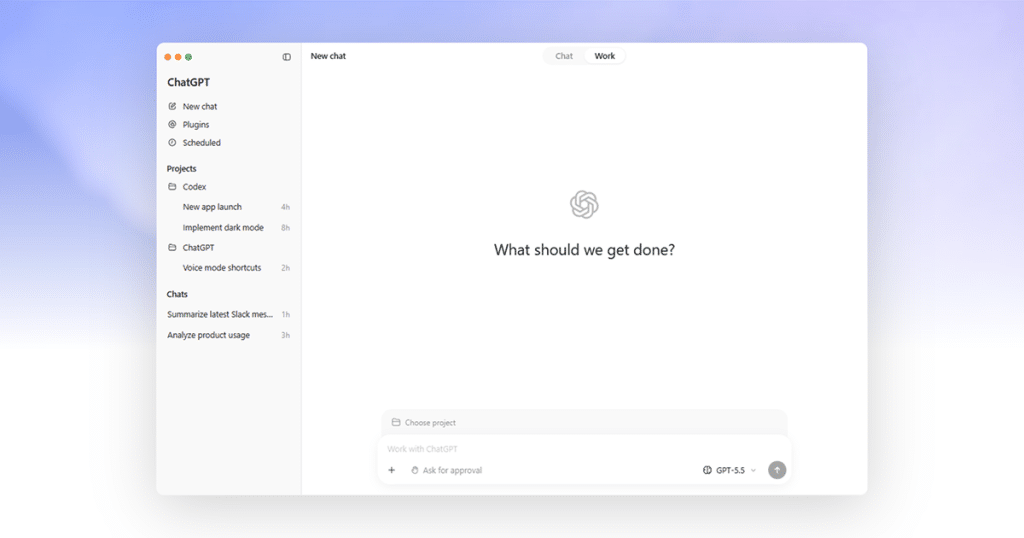Select the Work mode tab

click(x=605, y=56)
